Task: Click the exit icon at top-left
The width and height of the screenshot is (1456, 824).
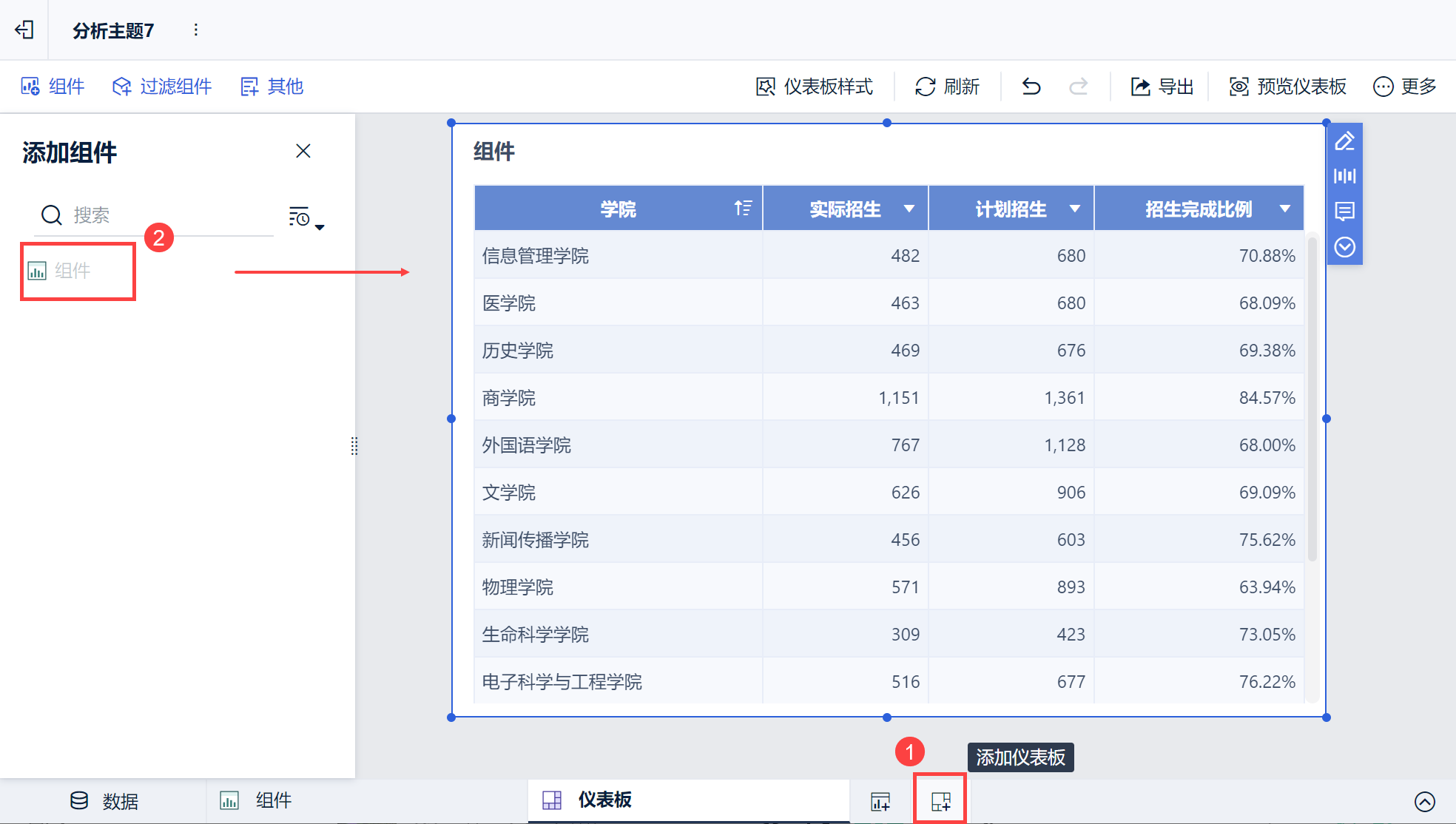Action: pyautogui.click(x=24, y=30)
